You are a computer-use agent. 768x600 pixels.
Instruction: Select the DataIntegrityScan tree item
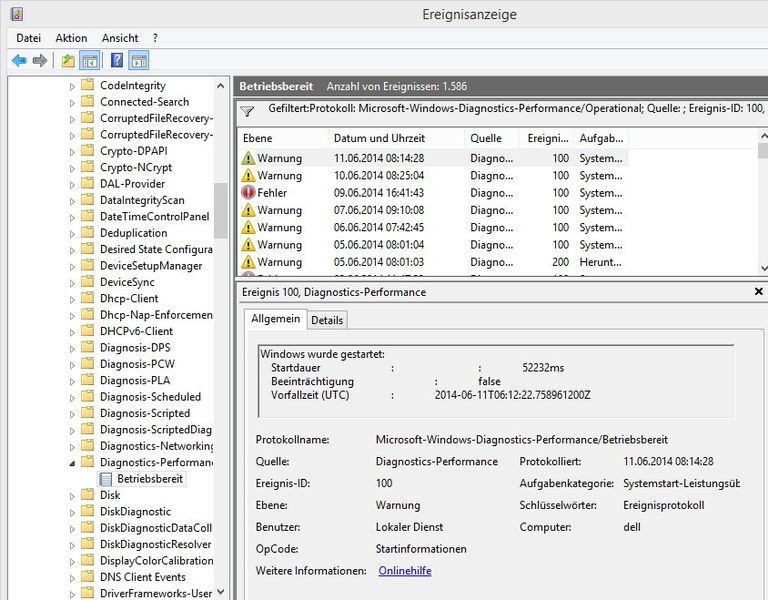(142, 200)
